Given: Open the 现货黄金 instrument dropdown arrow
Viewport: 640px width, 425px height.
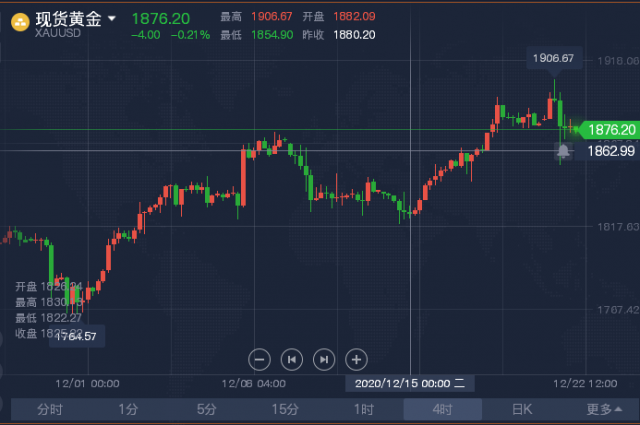Looking at the screenshot, I should [x=112, y=18].
